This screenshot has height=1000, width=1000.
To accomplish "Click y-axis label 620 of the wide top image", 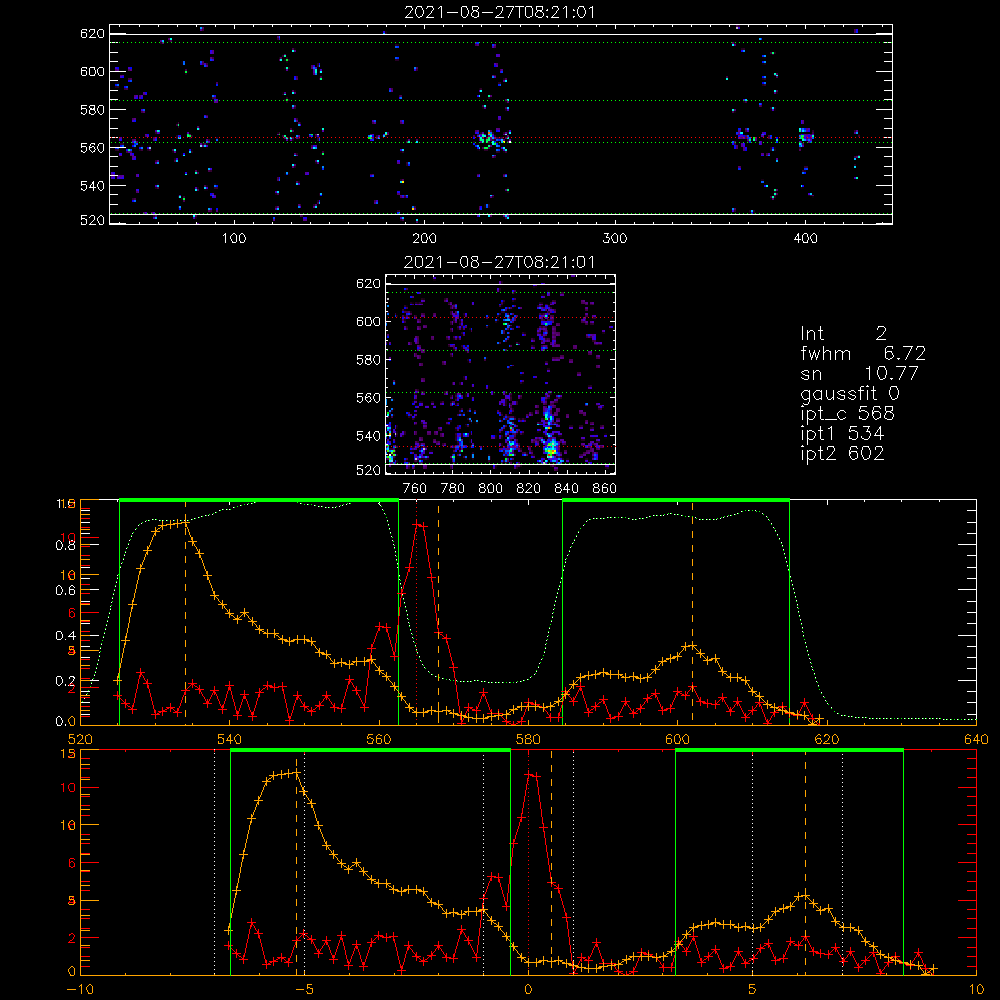I will pyautogui.click(x=92, y=33).
